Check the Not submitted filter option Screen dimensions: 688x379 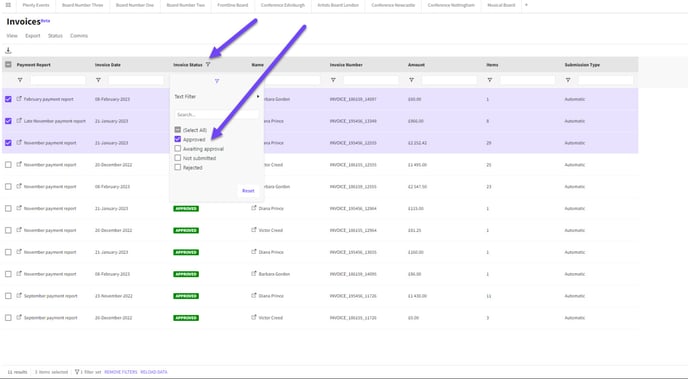(x=178, y=158)
